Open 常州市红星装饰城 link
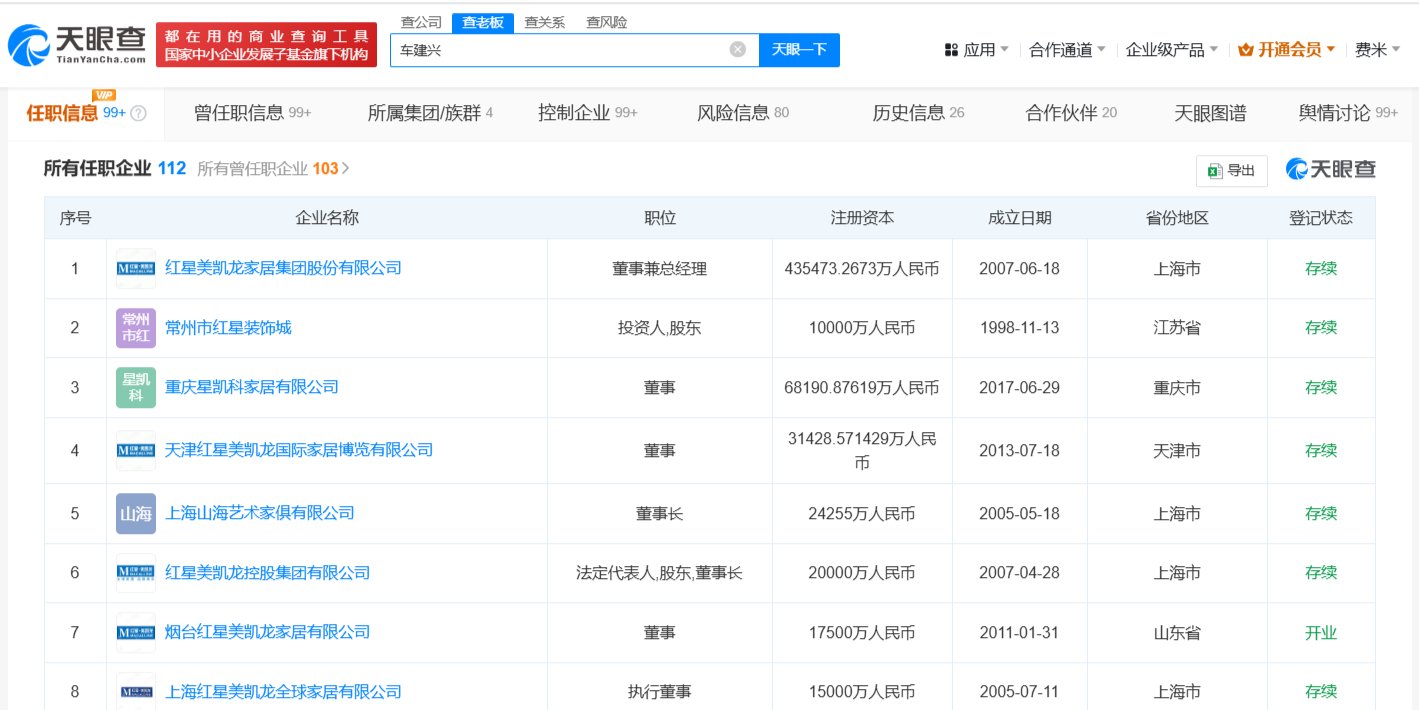Screen dimensions: 1419x710 click(228, 327)
